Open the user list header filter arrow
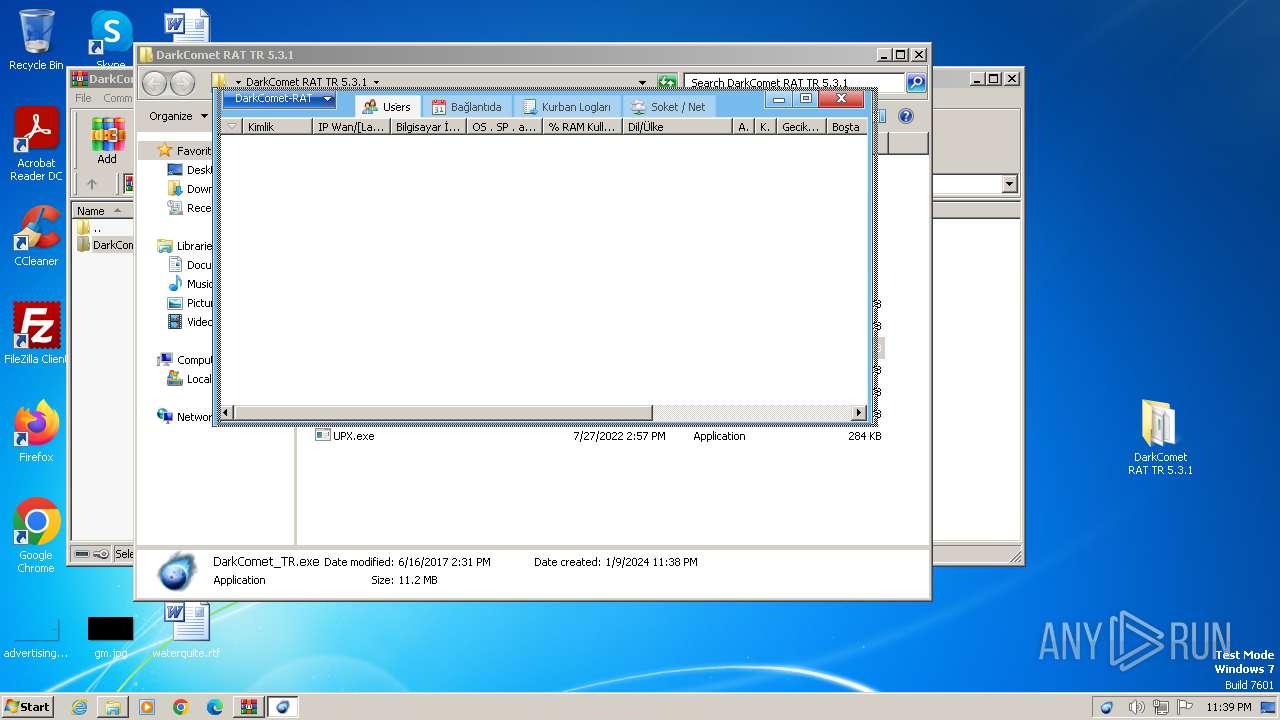 [x=232, y=127]
